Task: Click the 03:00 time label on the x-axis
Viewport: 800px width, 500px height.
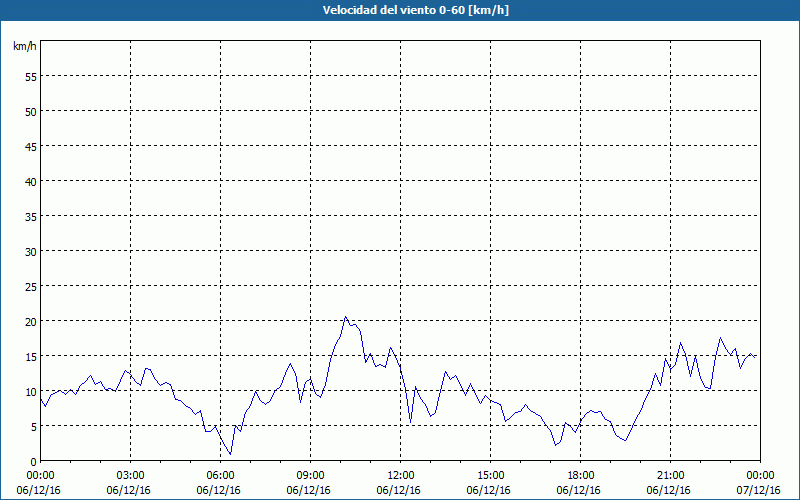Action: click(131, 476)
